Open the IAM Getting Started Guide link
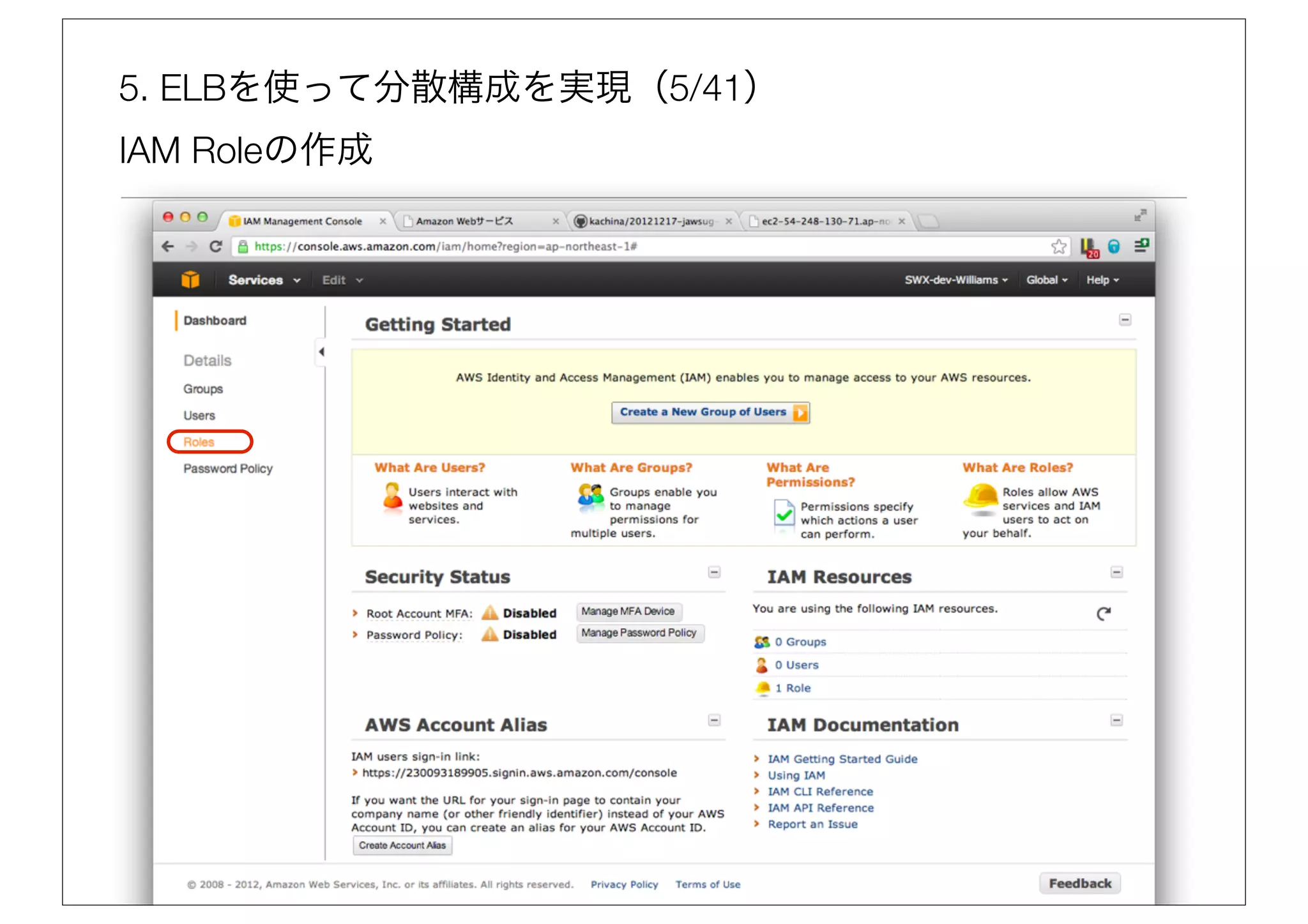The image size is (1308, 924). (x=842, y=759)
